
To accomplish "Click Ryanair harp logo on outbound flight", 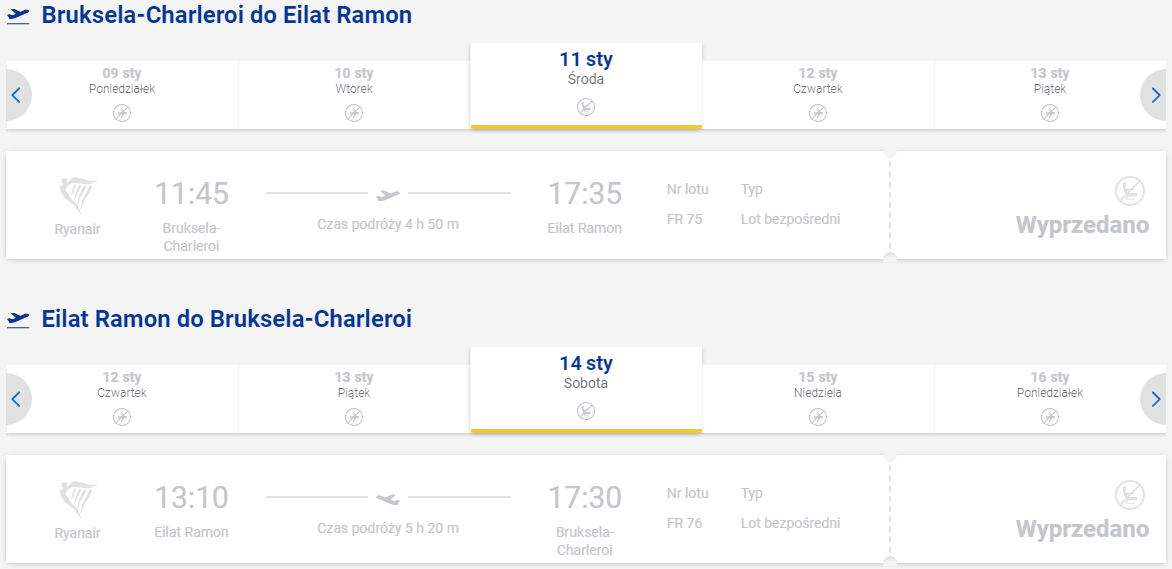I will pos(77,195).
